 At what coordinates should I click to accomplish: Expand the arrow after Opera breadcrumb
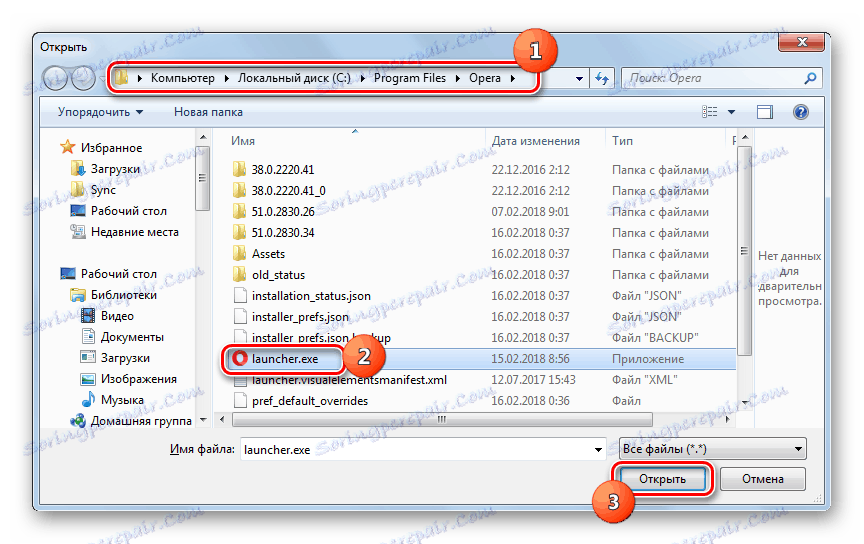[x=512, y=78]
